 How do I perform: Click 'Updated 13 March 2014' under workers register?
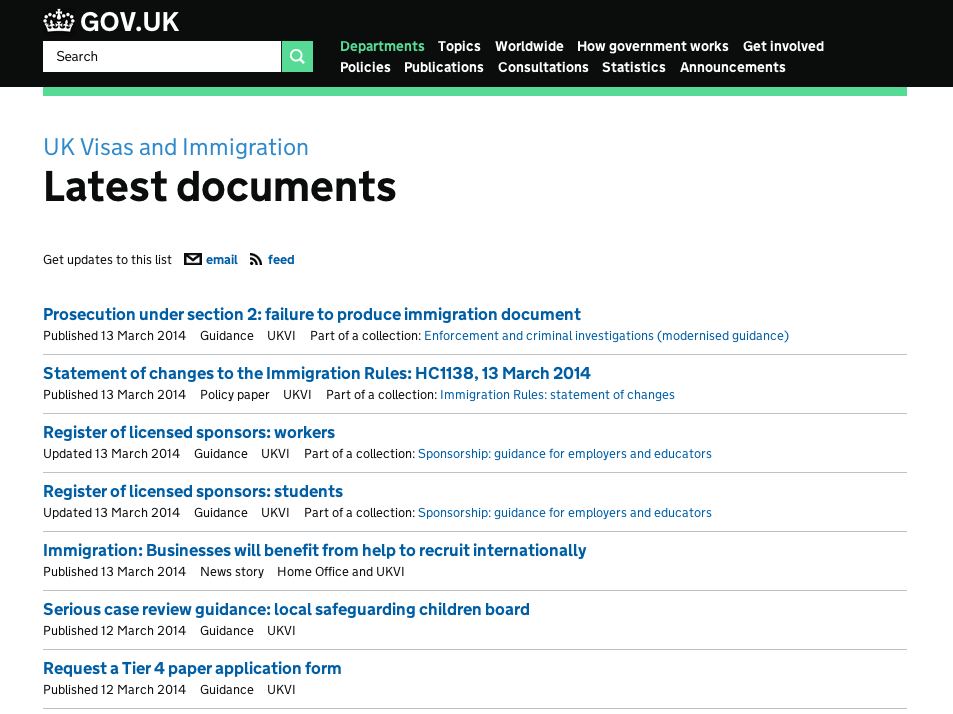(111, 453)
